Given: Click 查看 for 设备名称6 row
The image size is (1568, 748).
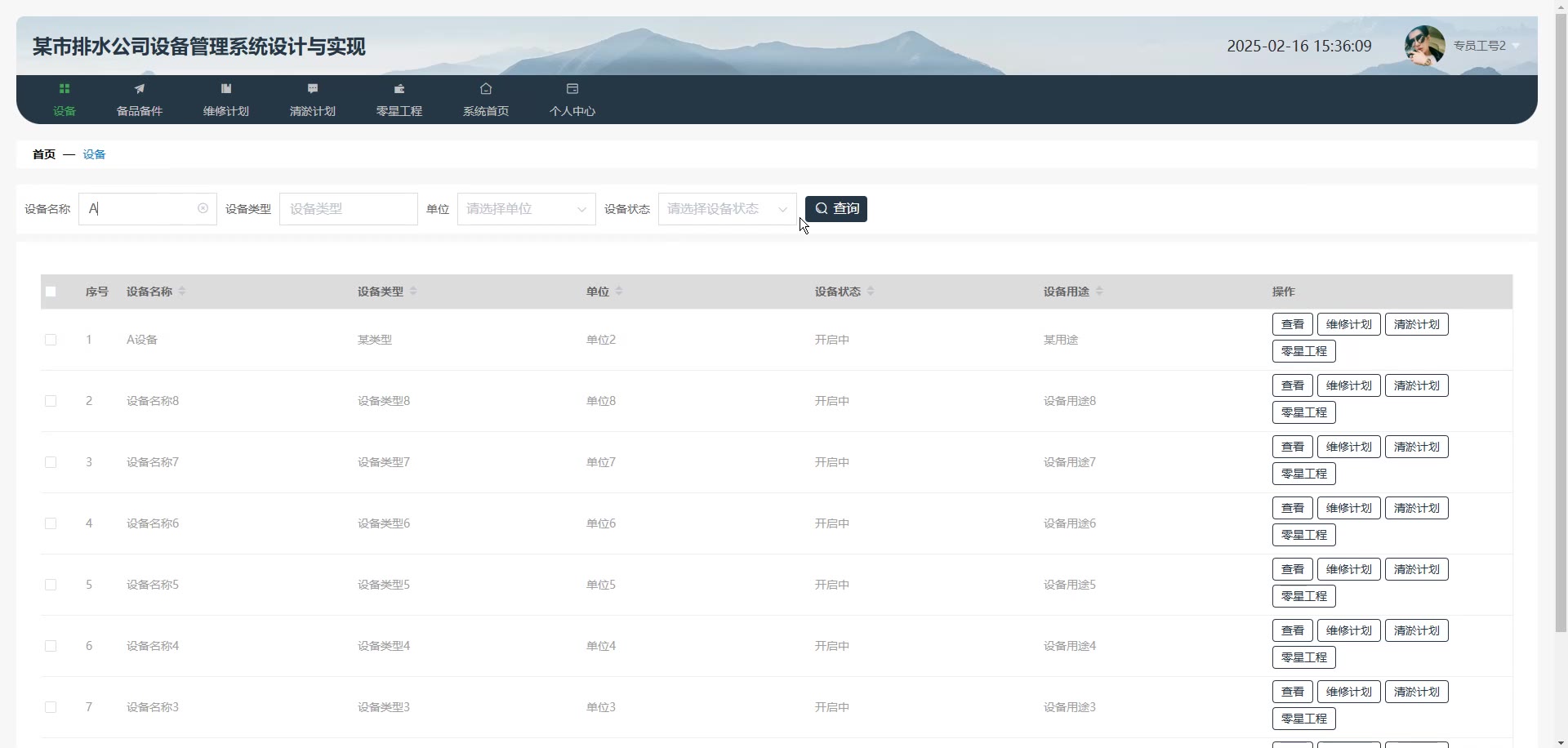Looking at the screenshot, I should coord(1293,508).
